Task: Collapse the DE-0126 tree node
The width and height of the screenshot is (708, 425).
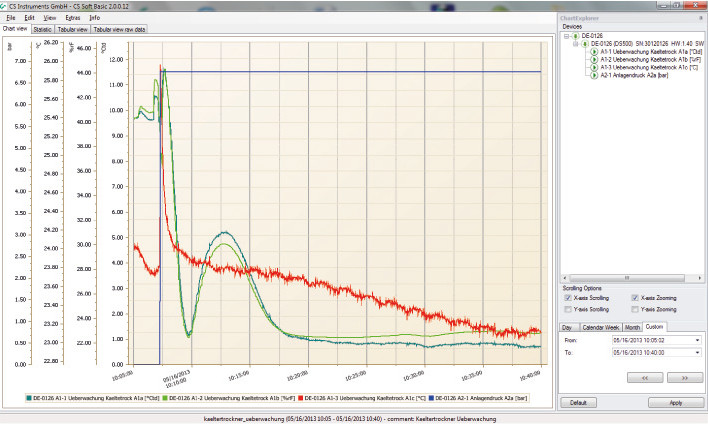Action: pyautogui.click(x=567, y=36)
